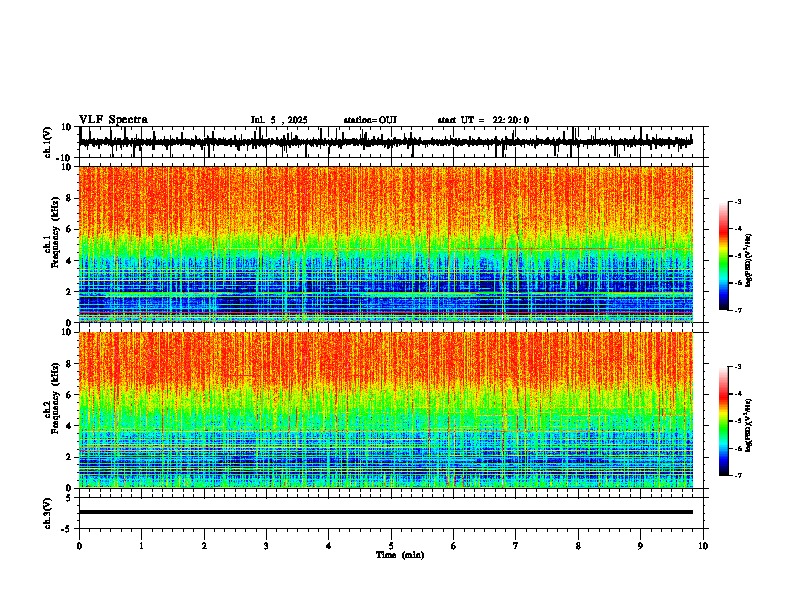Click the "Time (min)" x-axis label
This screenshot has width=792, height=612.
pos(400,555)
